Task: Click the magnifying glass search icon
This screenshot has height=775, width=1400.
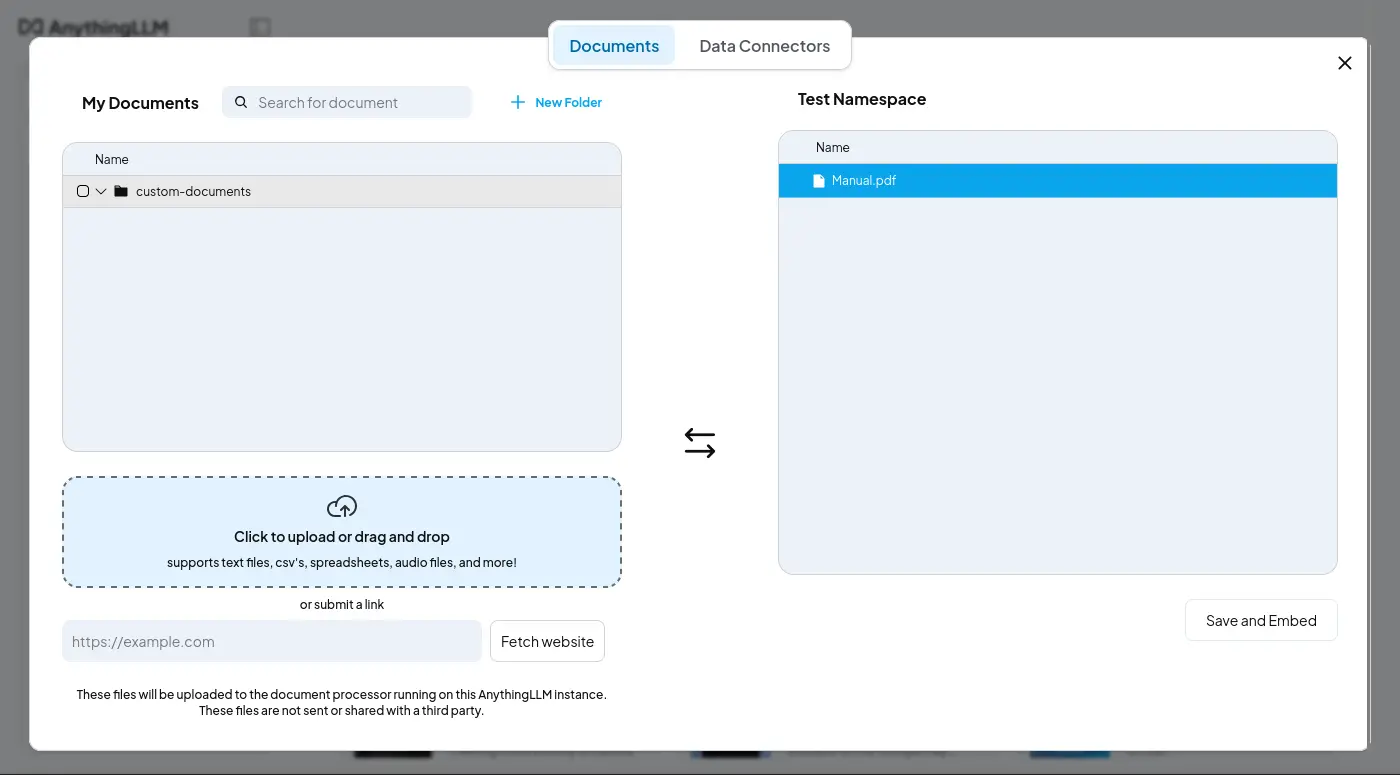Action: [241, 102]
